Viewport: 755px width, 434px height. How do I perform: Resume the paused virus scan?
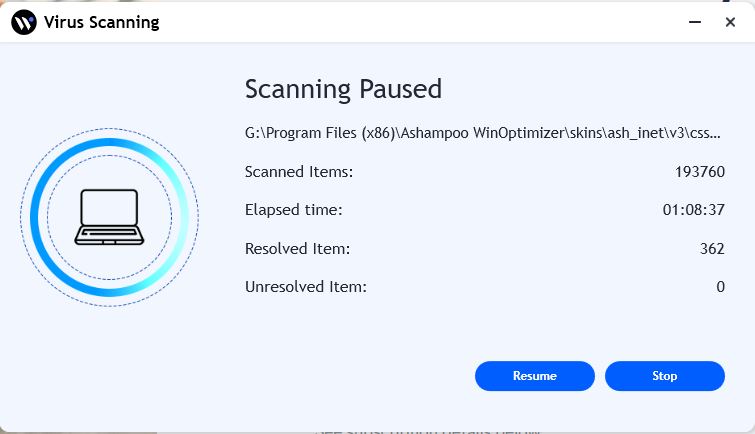coord(534,376)
